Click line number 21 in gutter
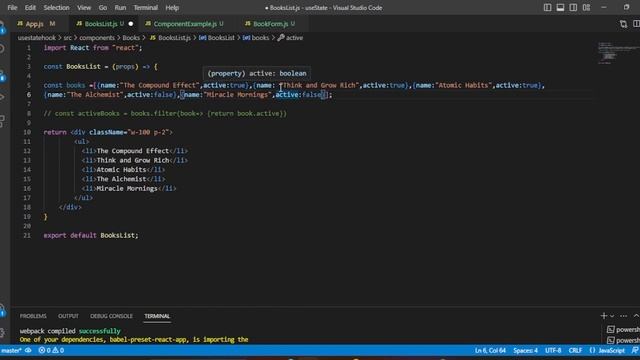The width and height of the screenshot is (640, 360). [27, 235]
